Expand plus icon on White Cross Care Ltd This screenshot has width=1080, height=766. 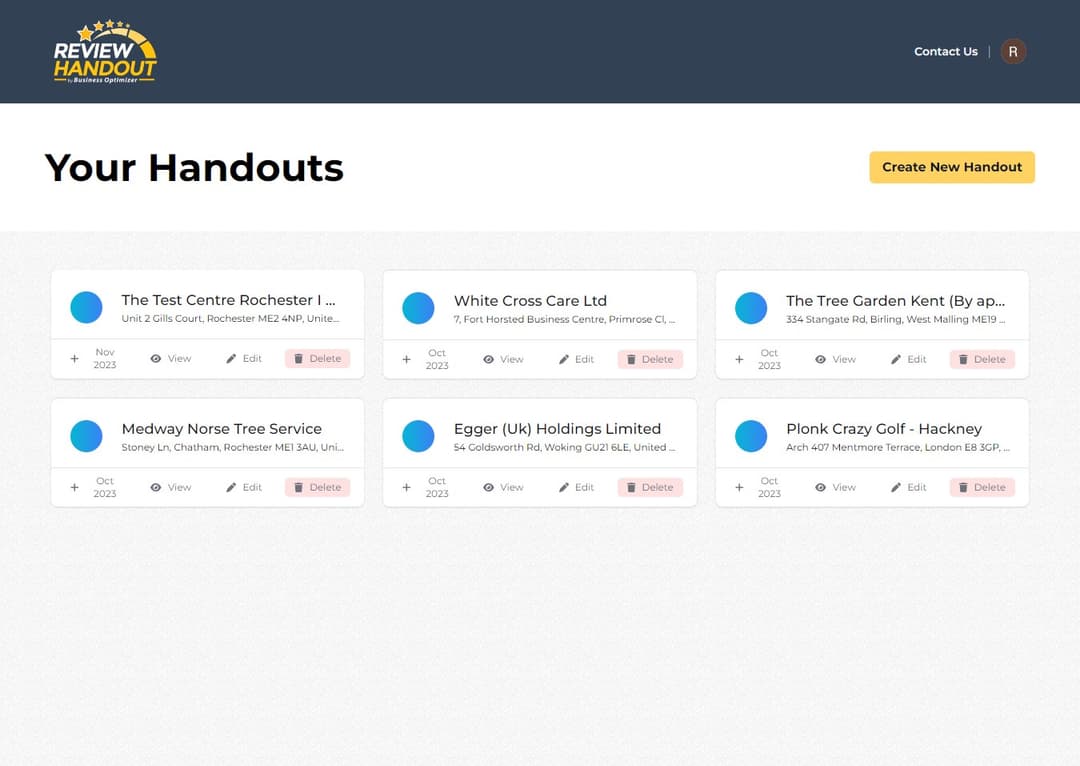click(406, 359)
